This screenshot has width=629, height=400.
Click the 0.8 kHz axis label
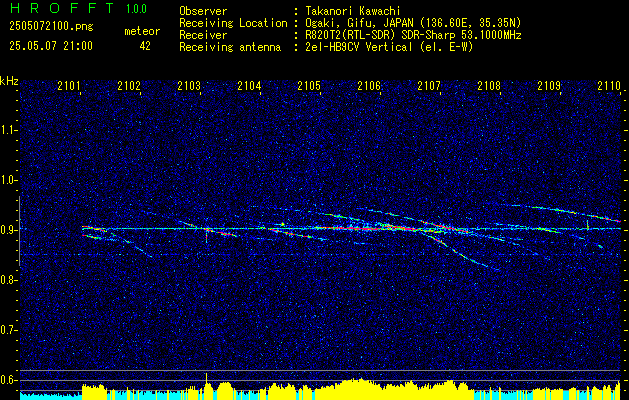8,280
